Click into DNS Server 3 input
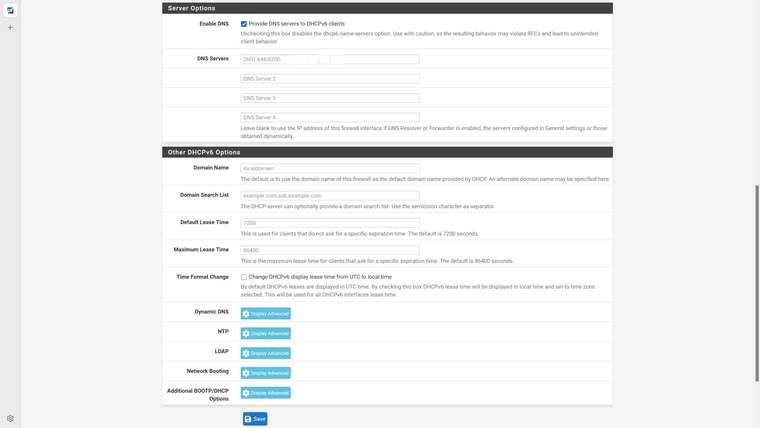760x428 pixels. pyautogui.click(x=330, y=98)
